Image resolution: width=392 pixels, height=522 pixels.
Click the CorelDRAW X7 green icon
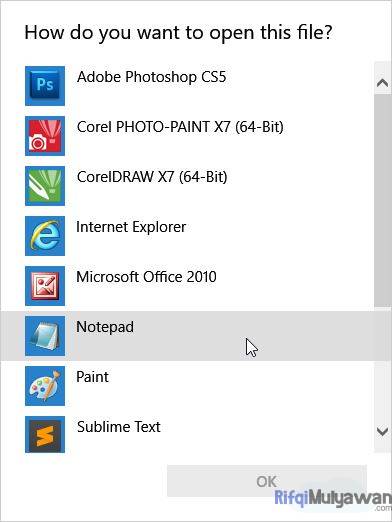coord(45,186)
